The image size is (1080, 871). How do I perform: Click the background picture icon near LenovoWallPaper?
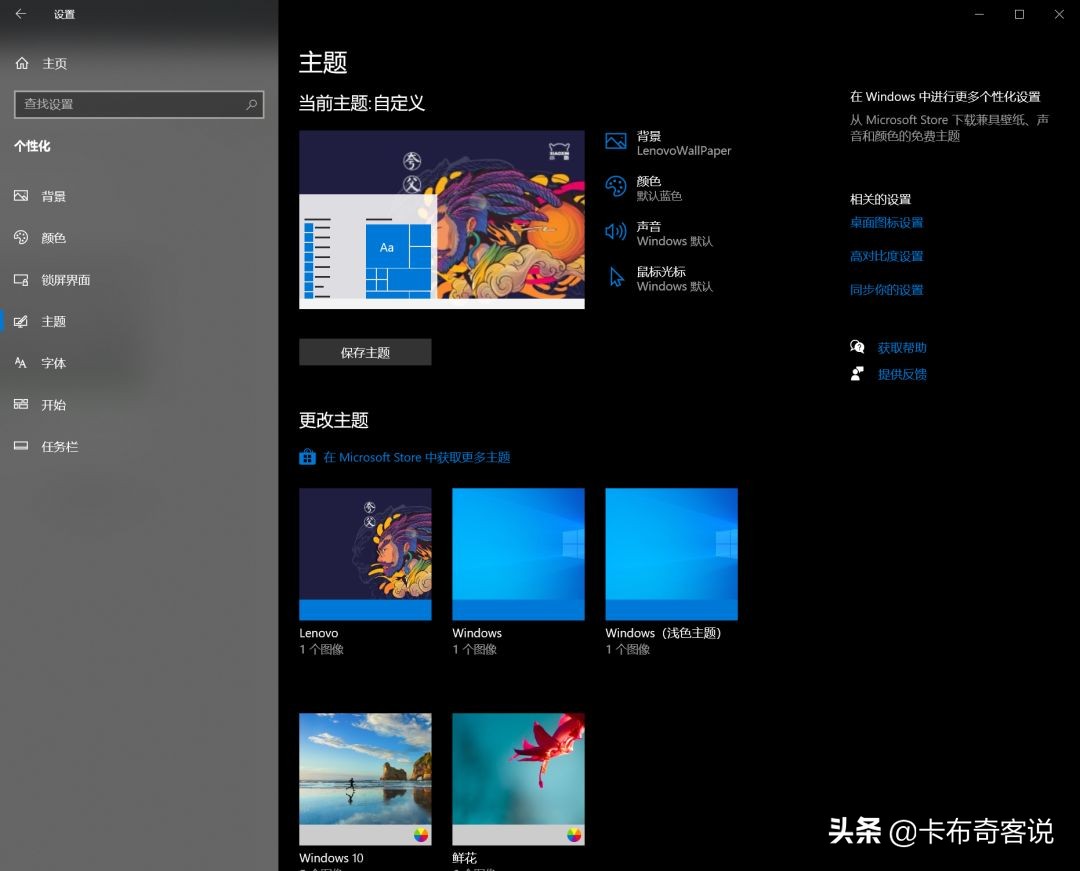(x=616, y=142)
